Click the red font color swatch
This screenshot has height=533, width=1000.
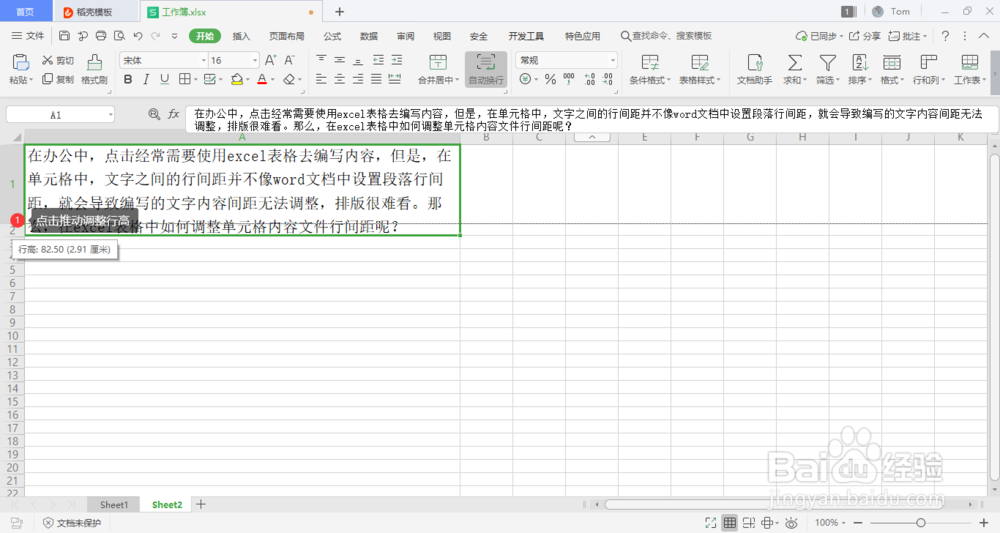click(262, 79)
